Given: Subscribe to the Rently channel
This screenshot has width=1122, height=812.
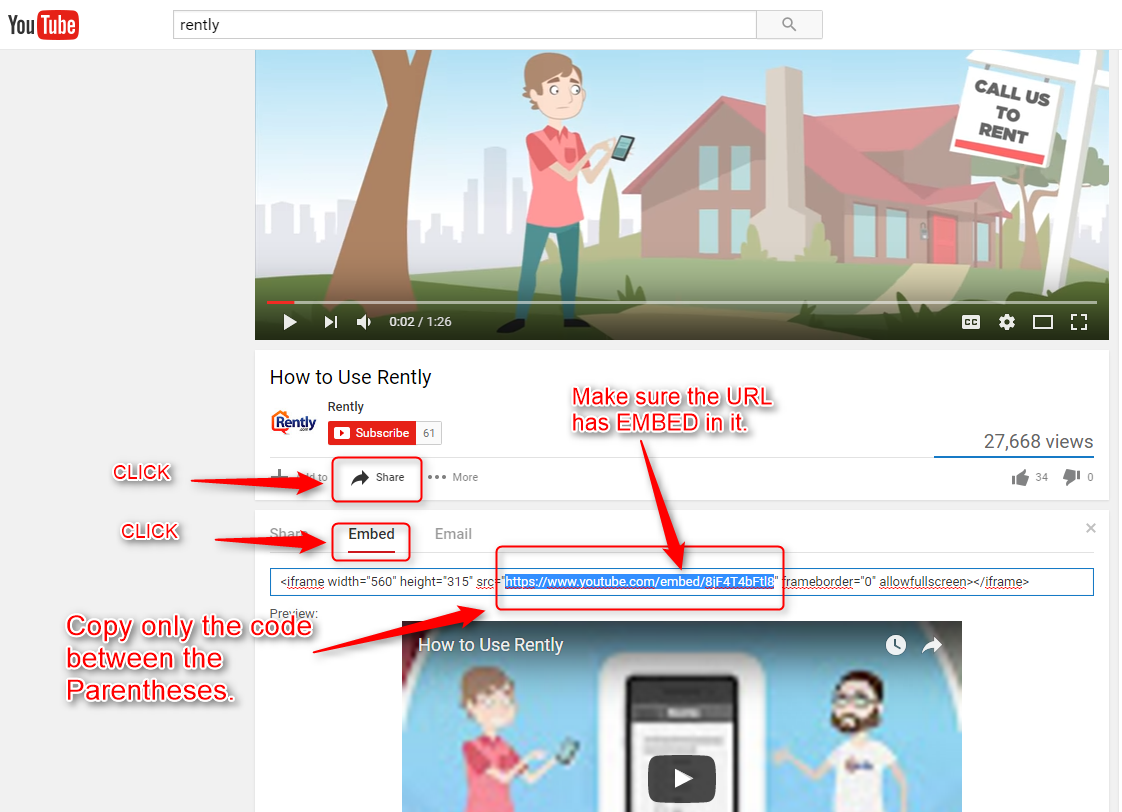Looking at the screenshot, I should [370, 433].
